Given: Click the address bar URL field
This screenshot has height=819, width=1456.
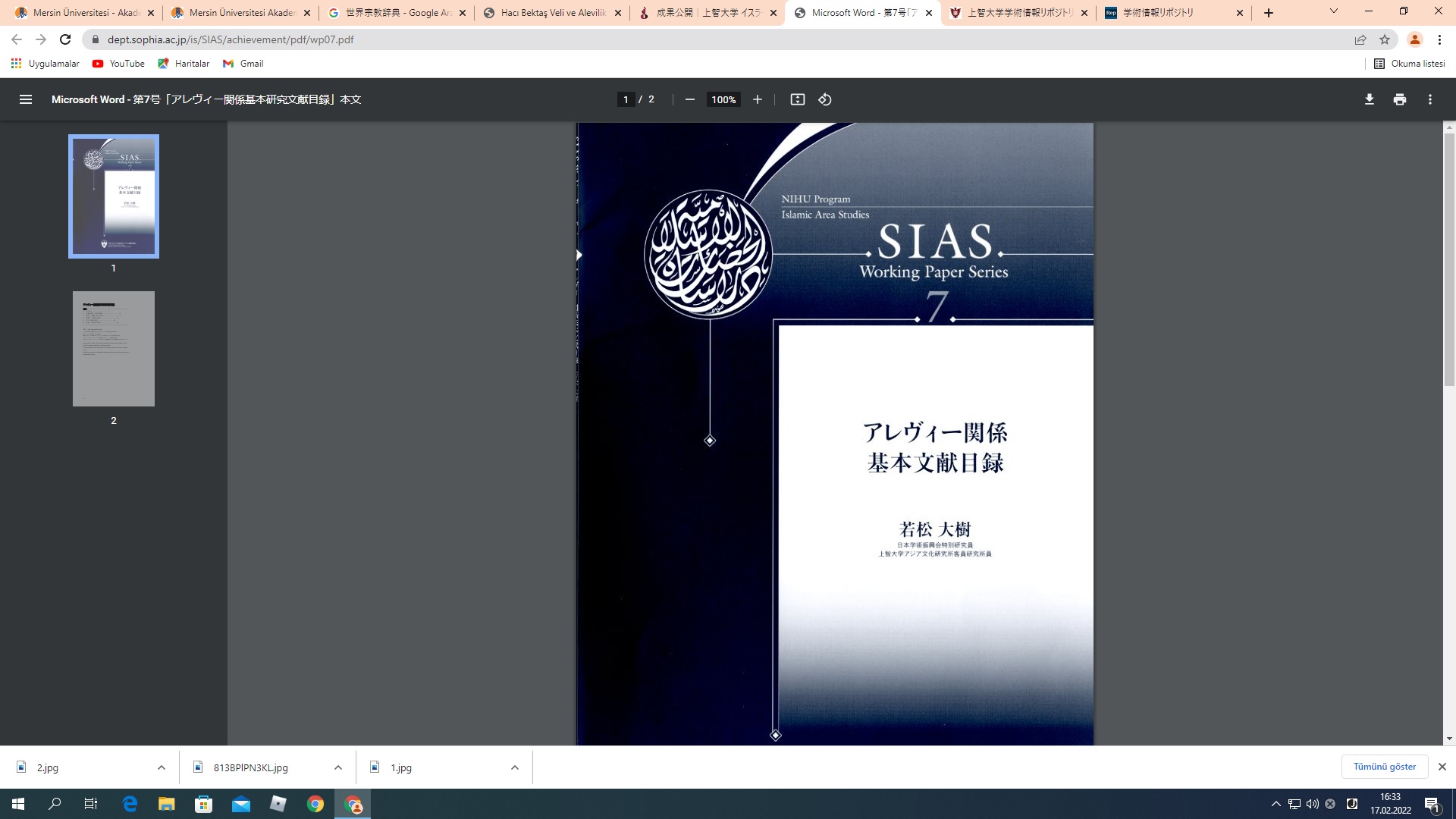Looking at the screenshot, I should tap(720, 39).
